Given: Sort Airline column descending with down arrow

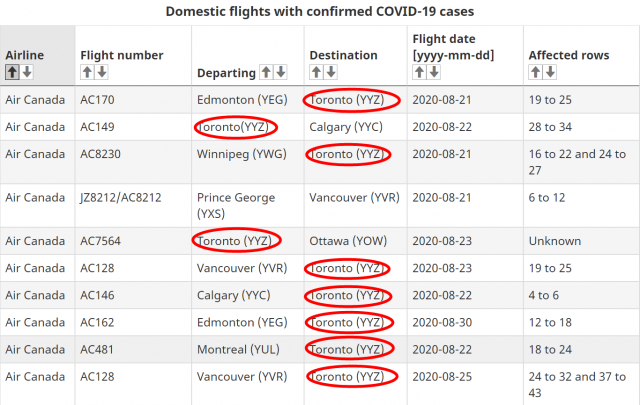Looking at the screenshot, I should [27, 71].
